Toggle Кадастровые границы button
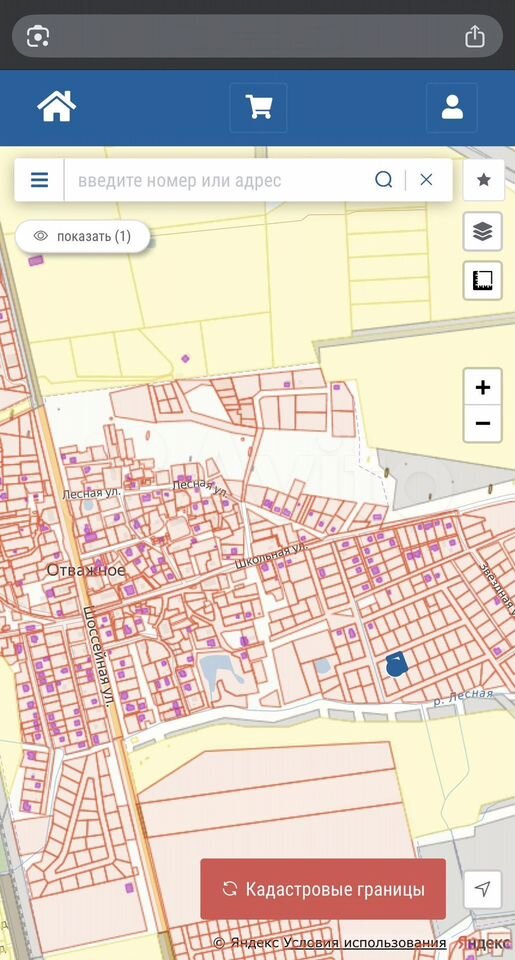Screen dimensions: 515x960 coord(323,889)
